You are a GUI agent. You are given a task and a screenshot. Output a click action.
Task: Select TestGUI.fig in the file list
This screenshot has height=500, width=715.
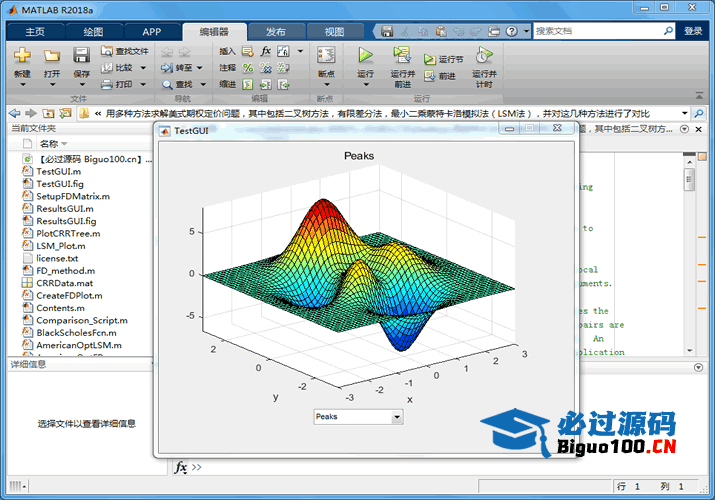(60, 184)
